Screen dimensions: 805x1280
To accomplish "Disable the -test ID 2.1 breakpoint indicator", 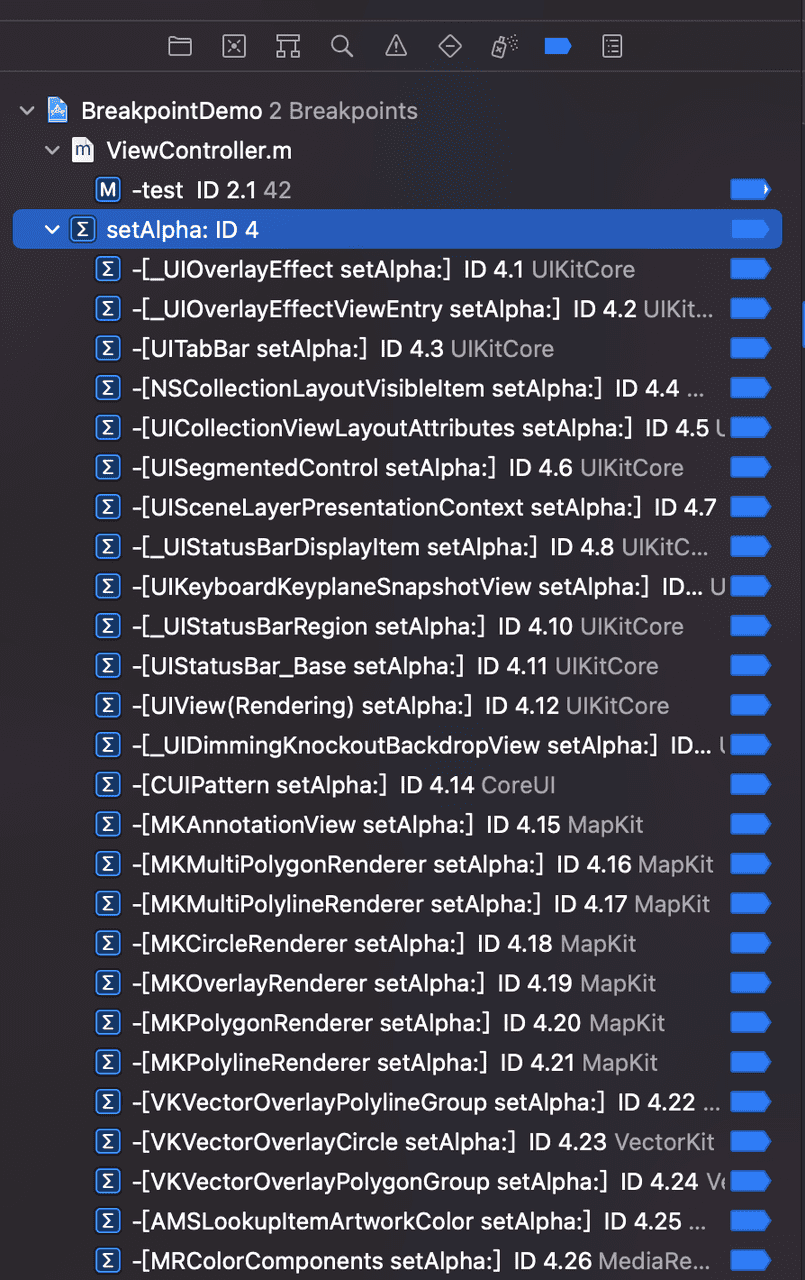I will click(750, 190).
